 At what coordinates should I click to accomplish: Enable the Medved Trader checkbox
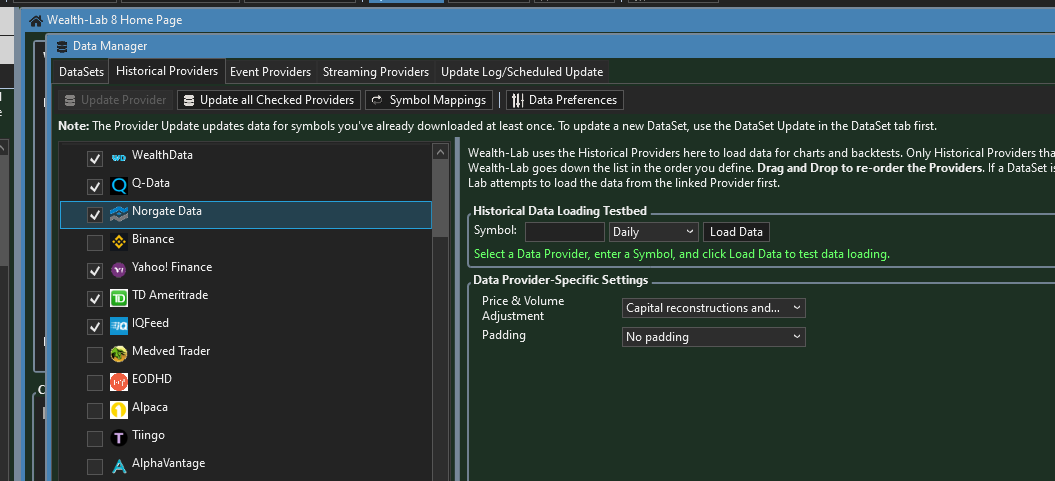(95, 355)
